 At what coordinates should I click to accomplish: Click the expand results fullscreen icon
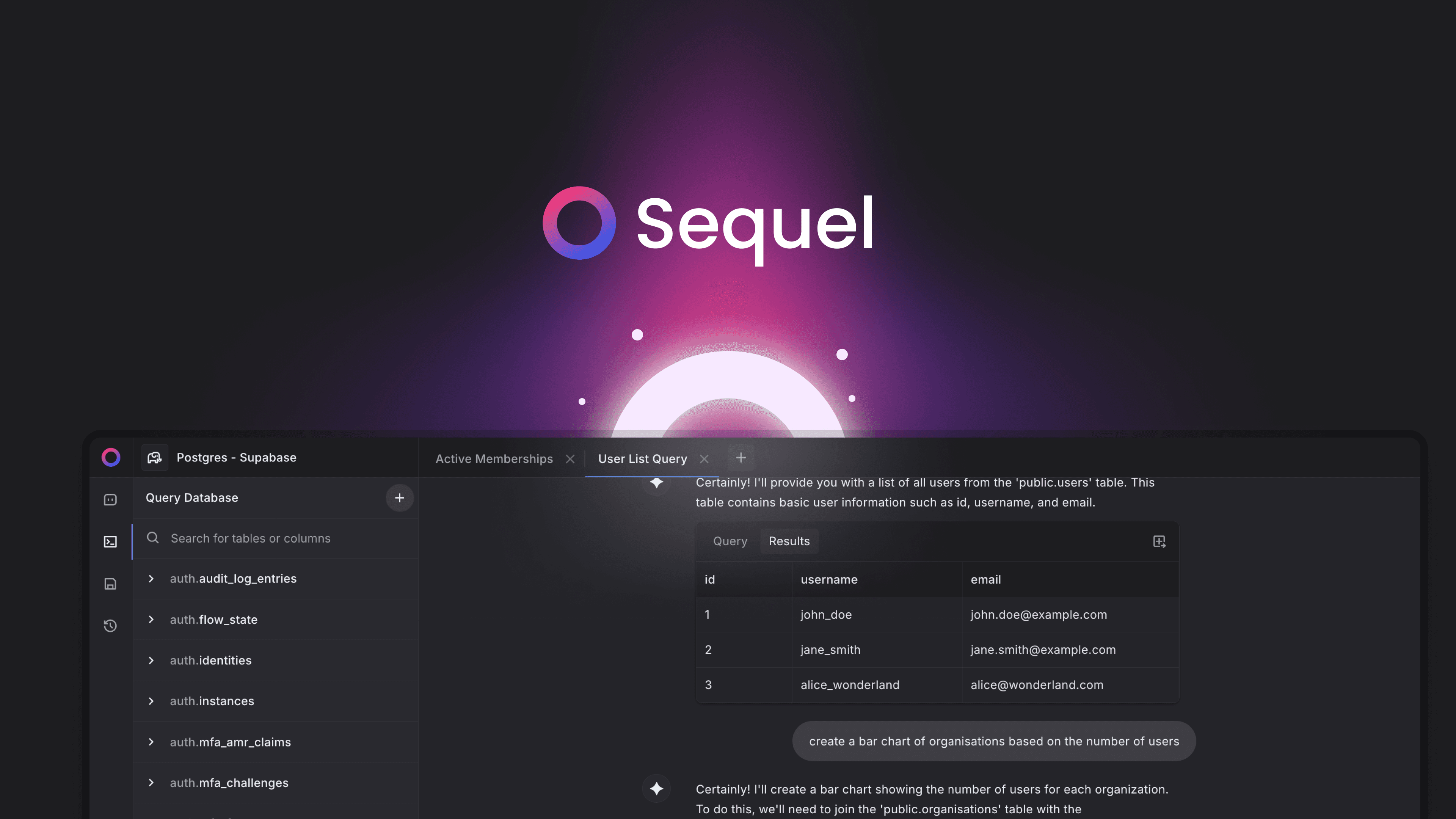click(x=1160, y=541)
